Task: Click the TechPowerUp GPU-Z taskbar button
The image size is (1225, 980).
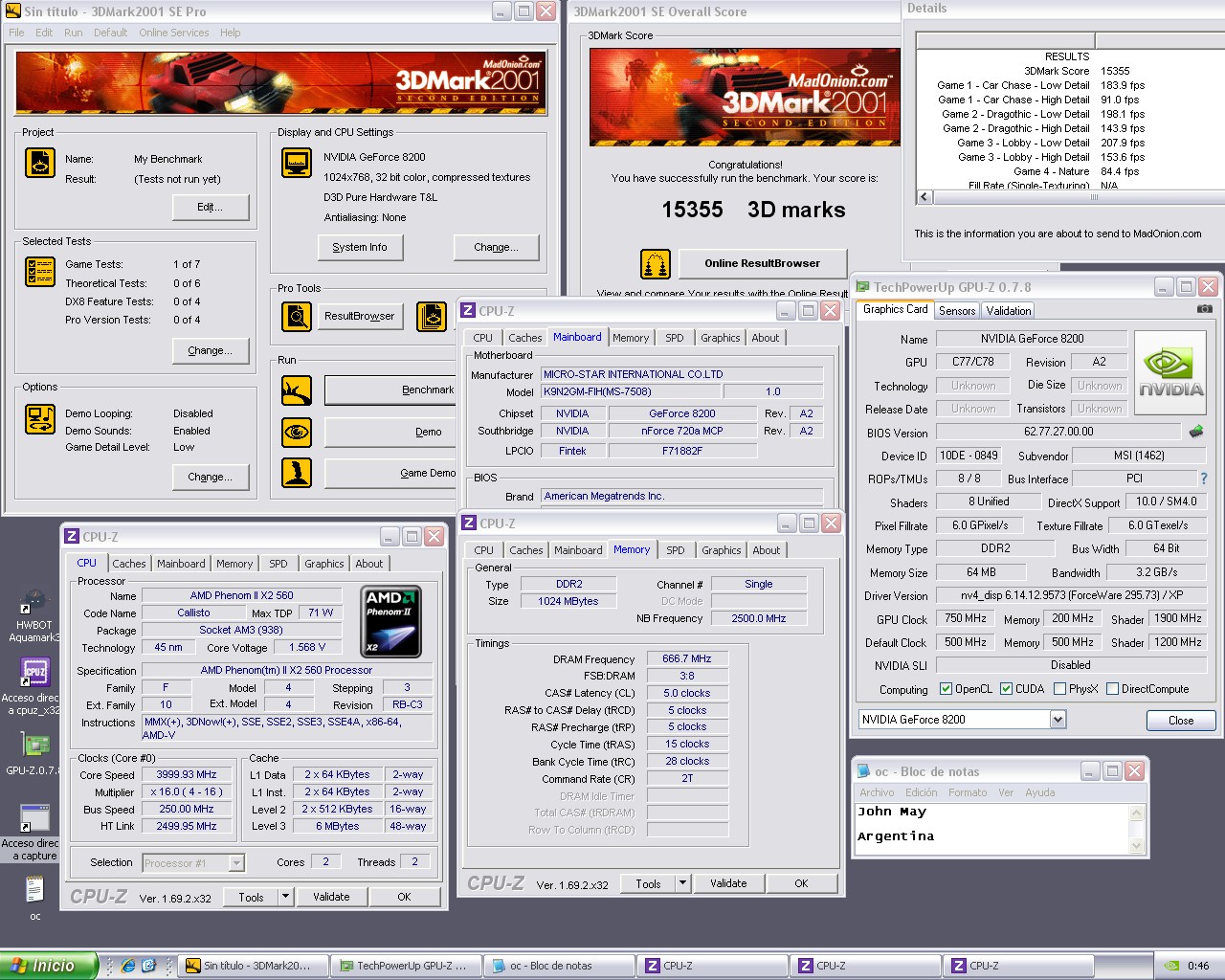Action: pos(406,966)
